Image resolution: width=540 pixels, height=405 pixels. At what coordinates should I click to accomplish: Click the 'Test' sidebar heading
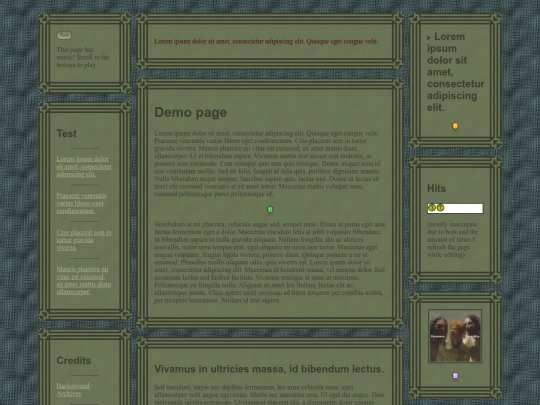pos(66,134)
